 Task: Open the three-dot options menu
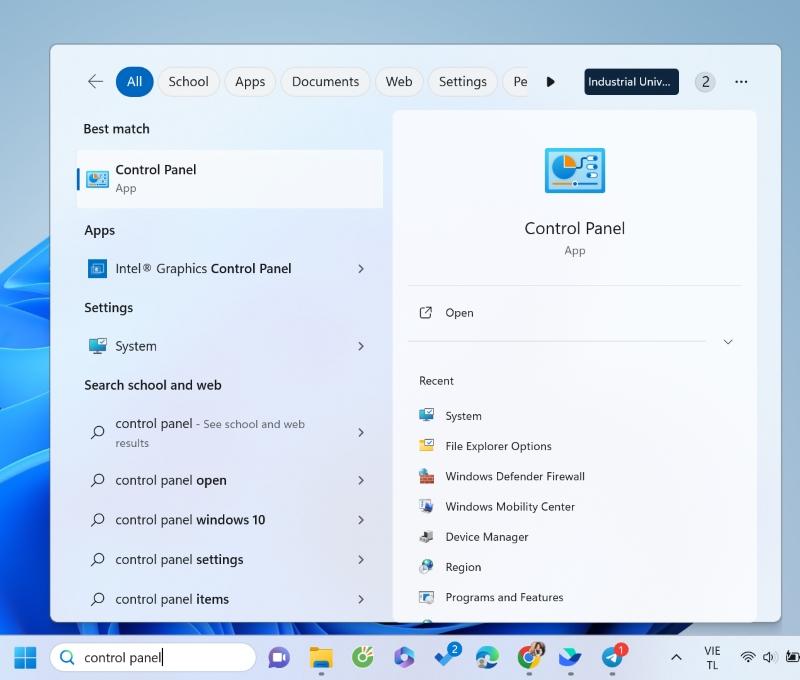click(741, 82)
